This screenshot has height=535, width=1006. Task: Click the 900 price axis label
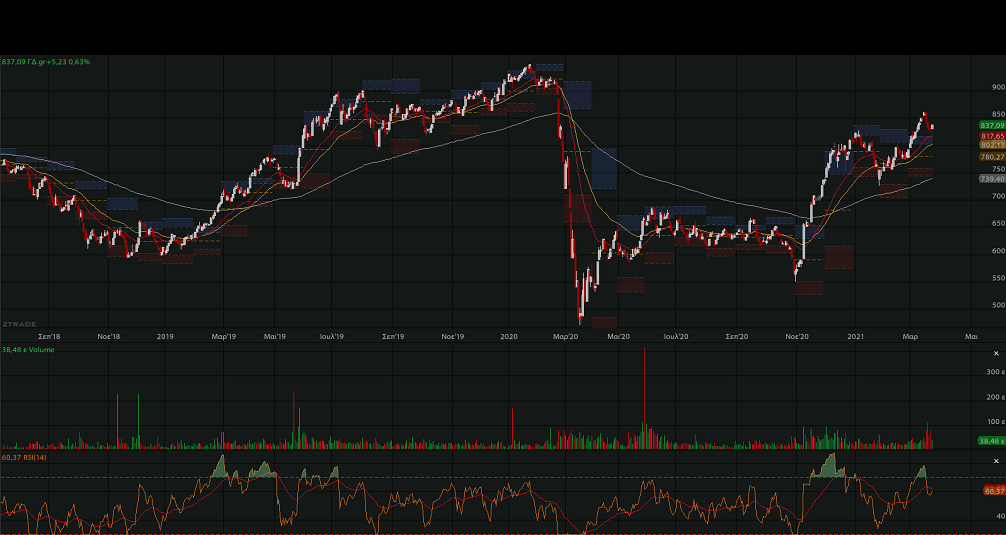point(998,87)
